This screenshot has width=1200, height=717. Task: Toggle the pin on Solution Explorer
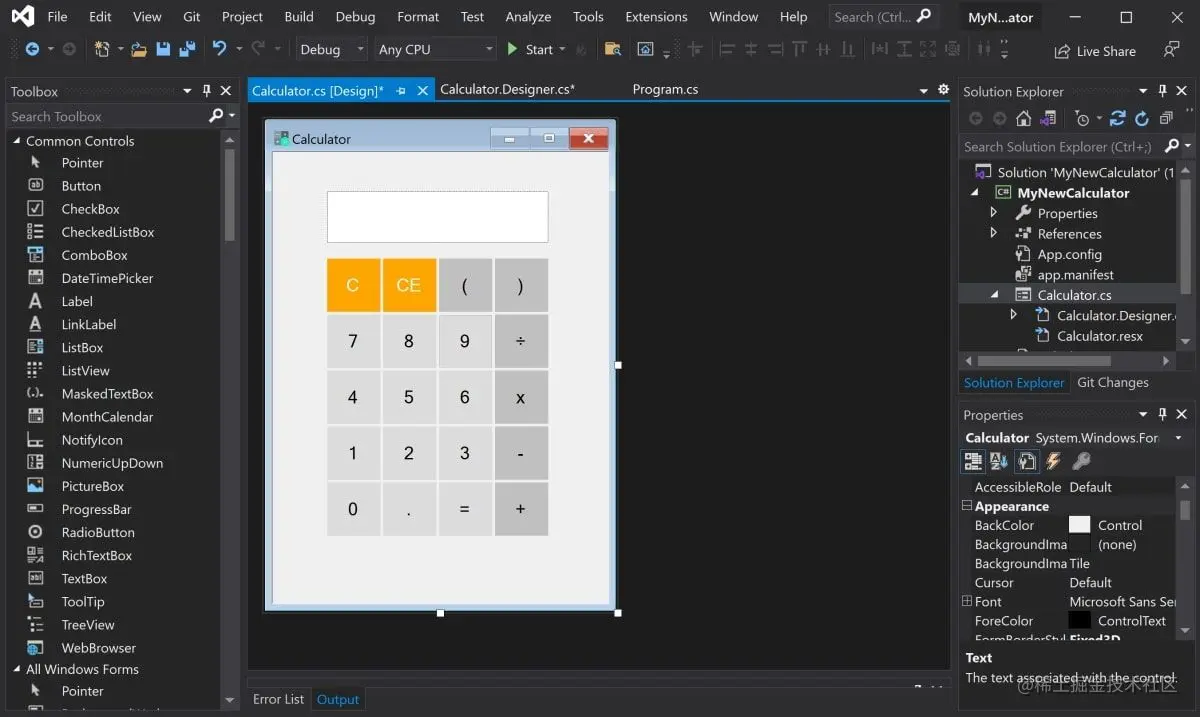pyautogui.click(x=1163, y=91)
